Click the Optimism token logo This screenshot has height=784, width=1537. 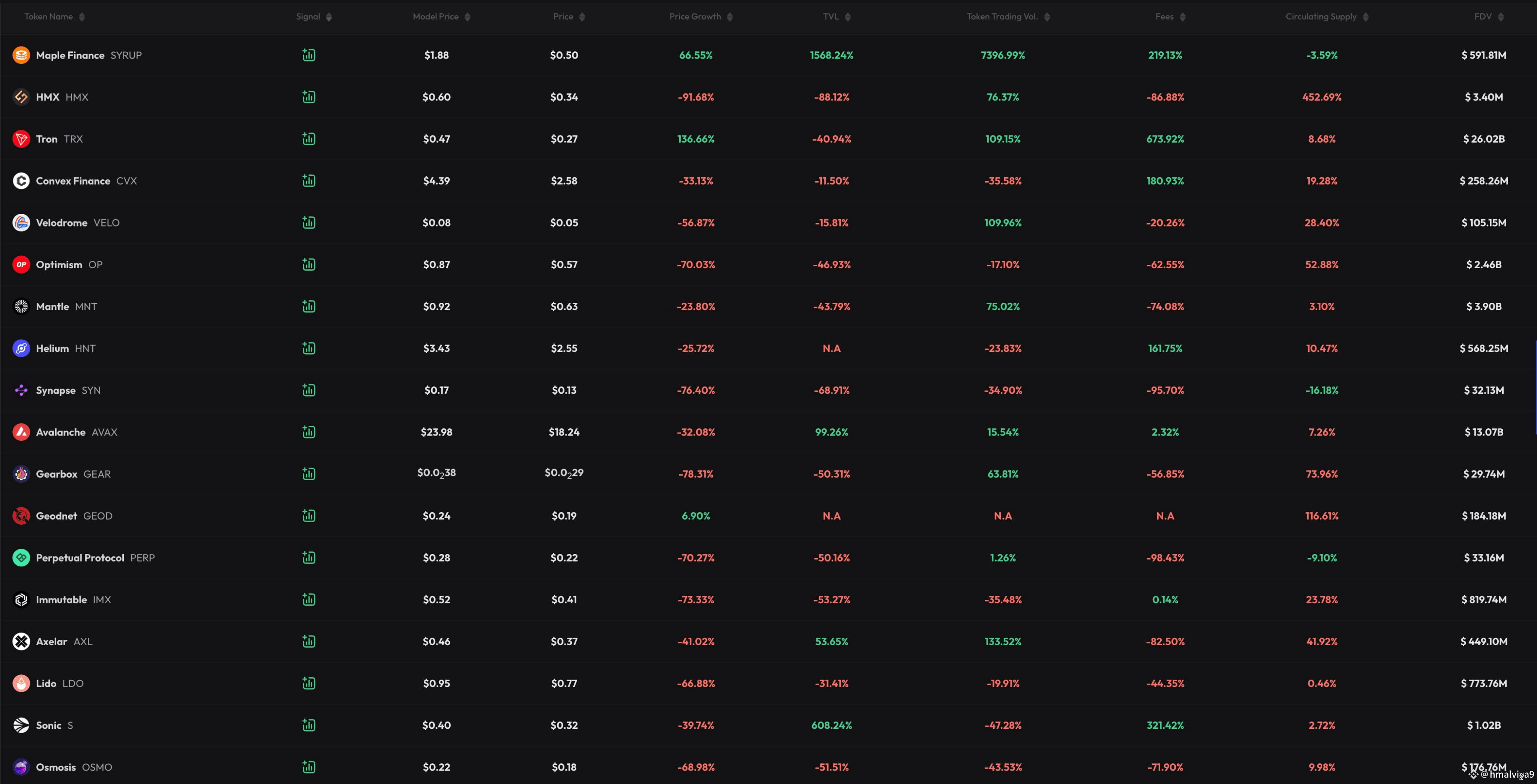coord(21,264)
